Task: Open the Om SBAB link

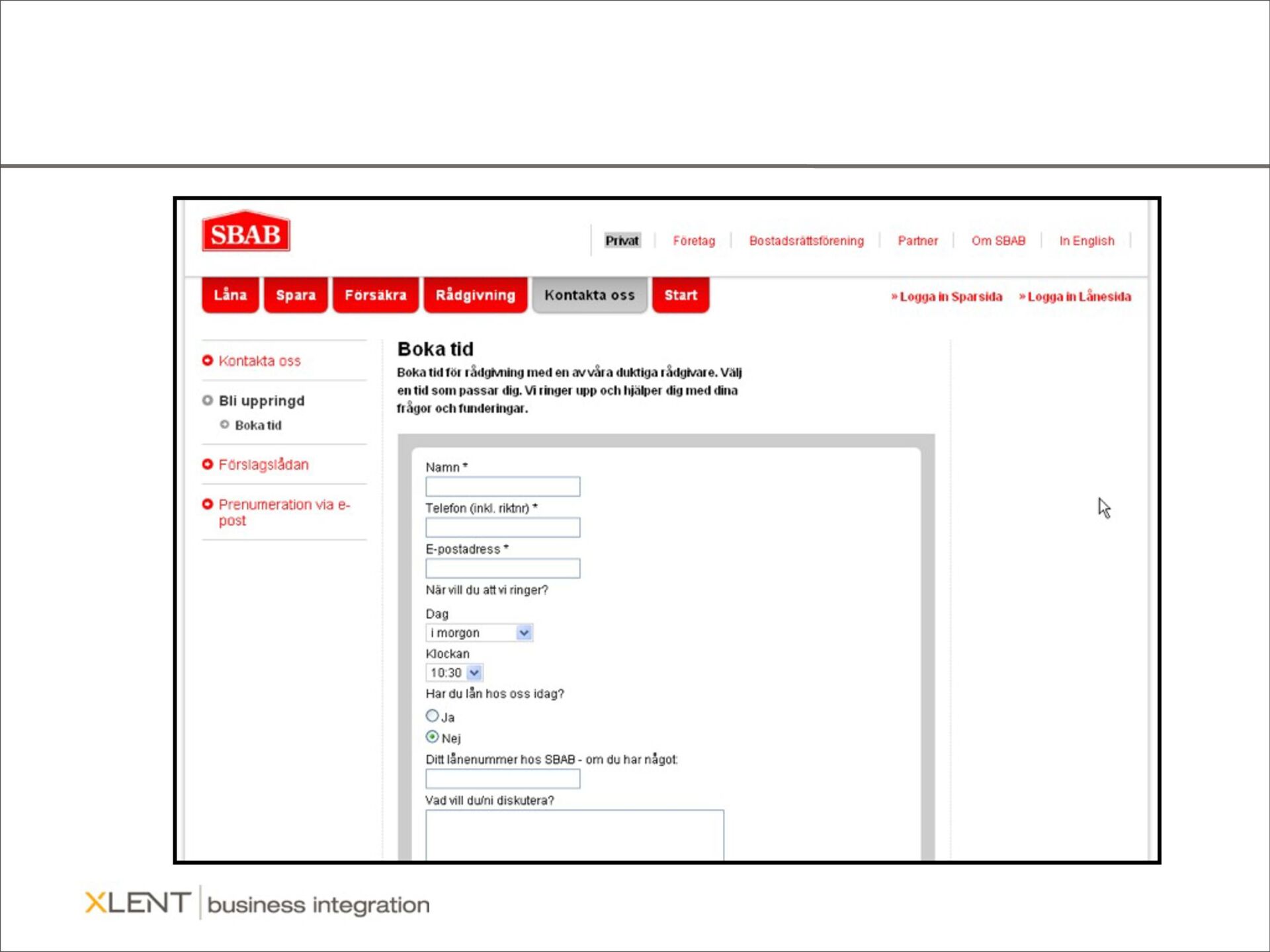Action: point(998,241)
